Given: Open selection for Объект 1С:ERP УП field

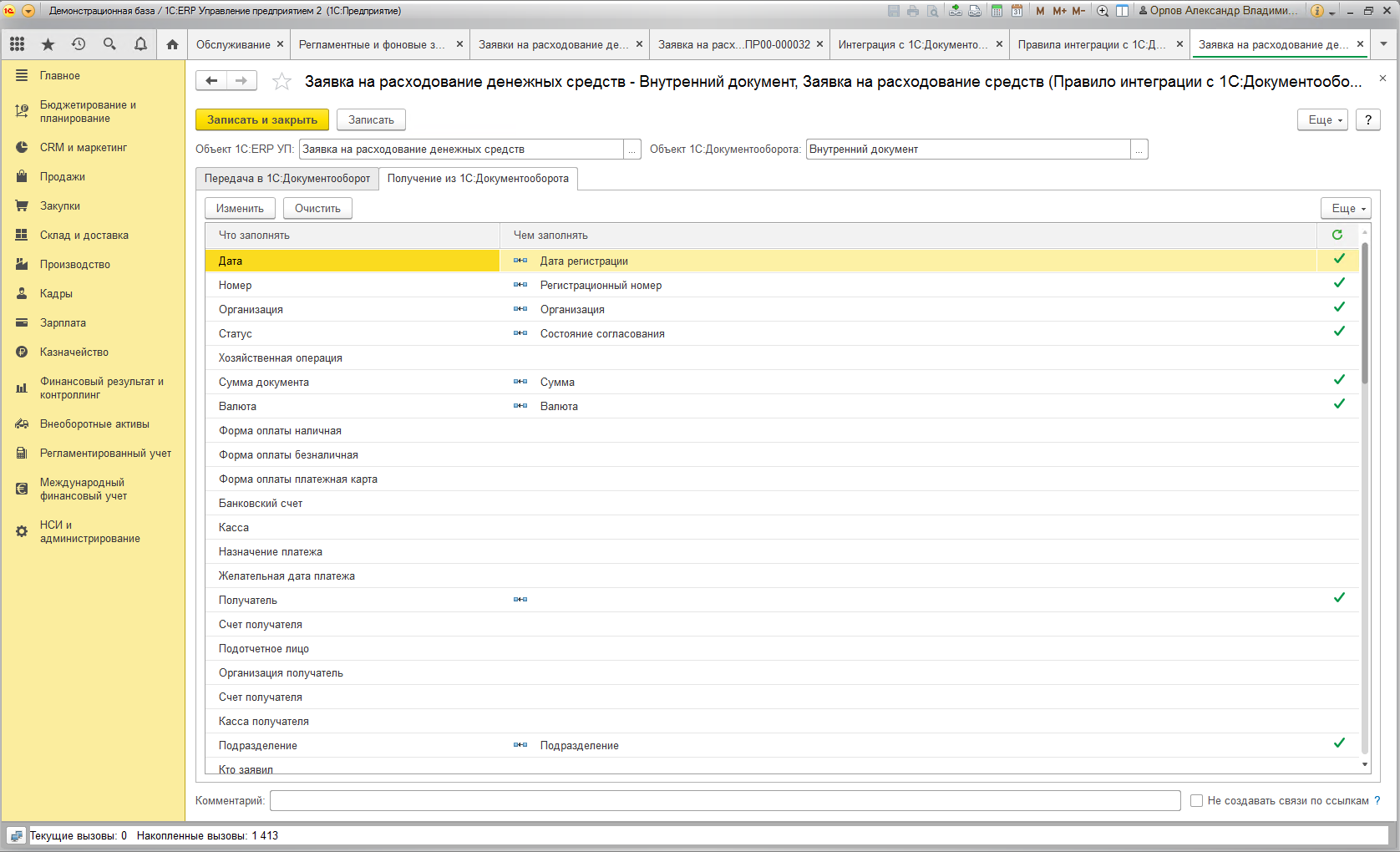Looking at the screenshot, I should click(632, 150).
